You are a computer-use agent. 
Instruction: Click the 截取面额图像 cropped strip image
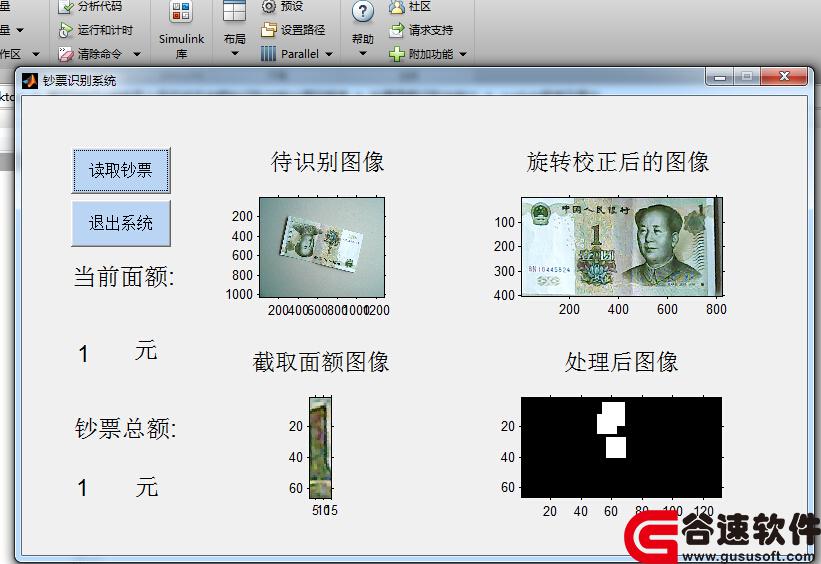[x=320, y=448]
